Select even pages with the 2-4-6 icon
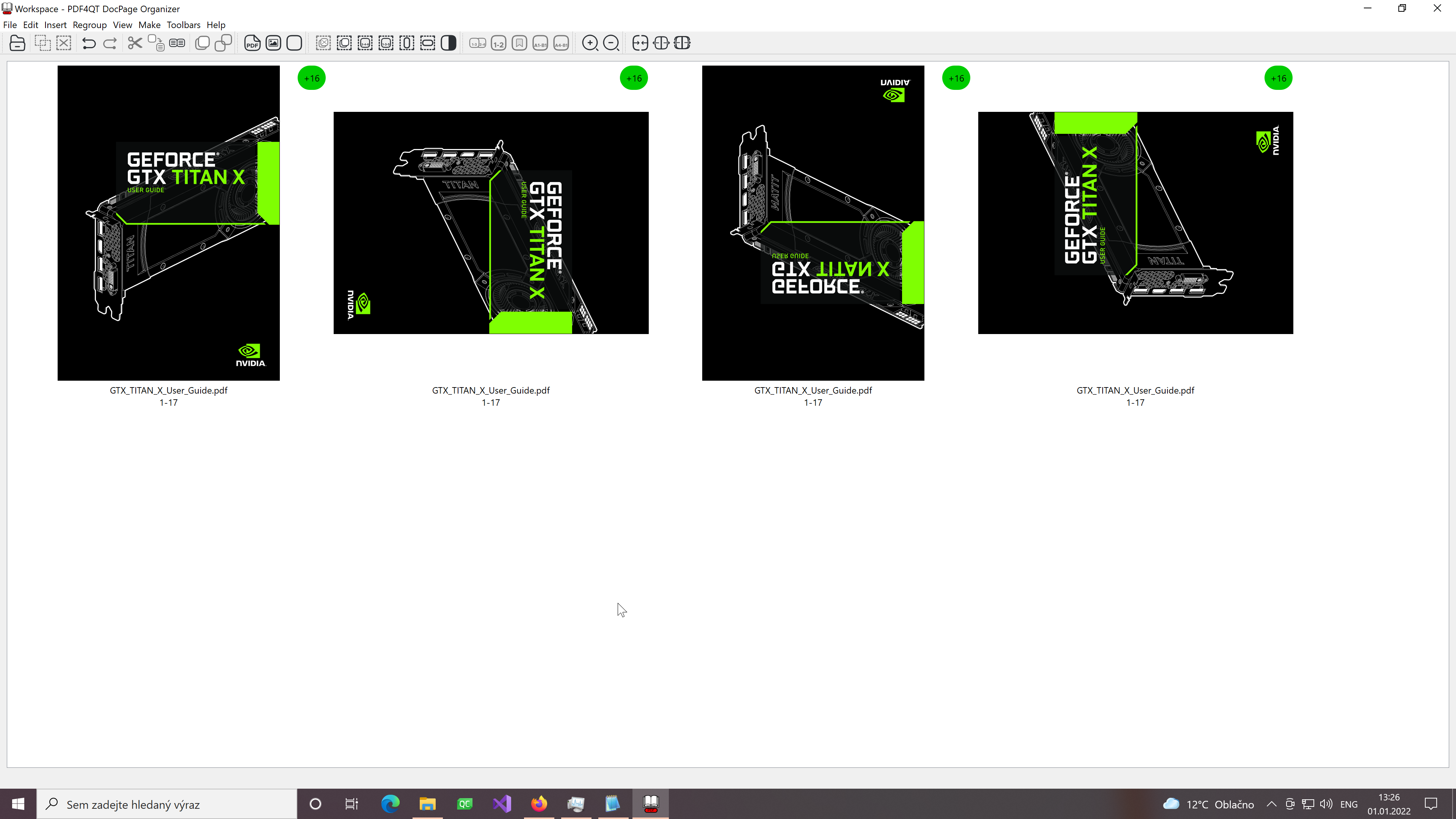The height and width of the screenshot is (819, 1456). [x=365, y=43]
